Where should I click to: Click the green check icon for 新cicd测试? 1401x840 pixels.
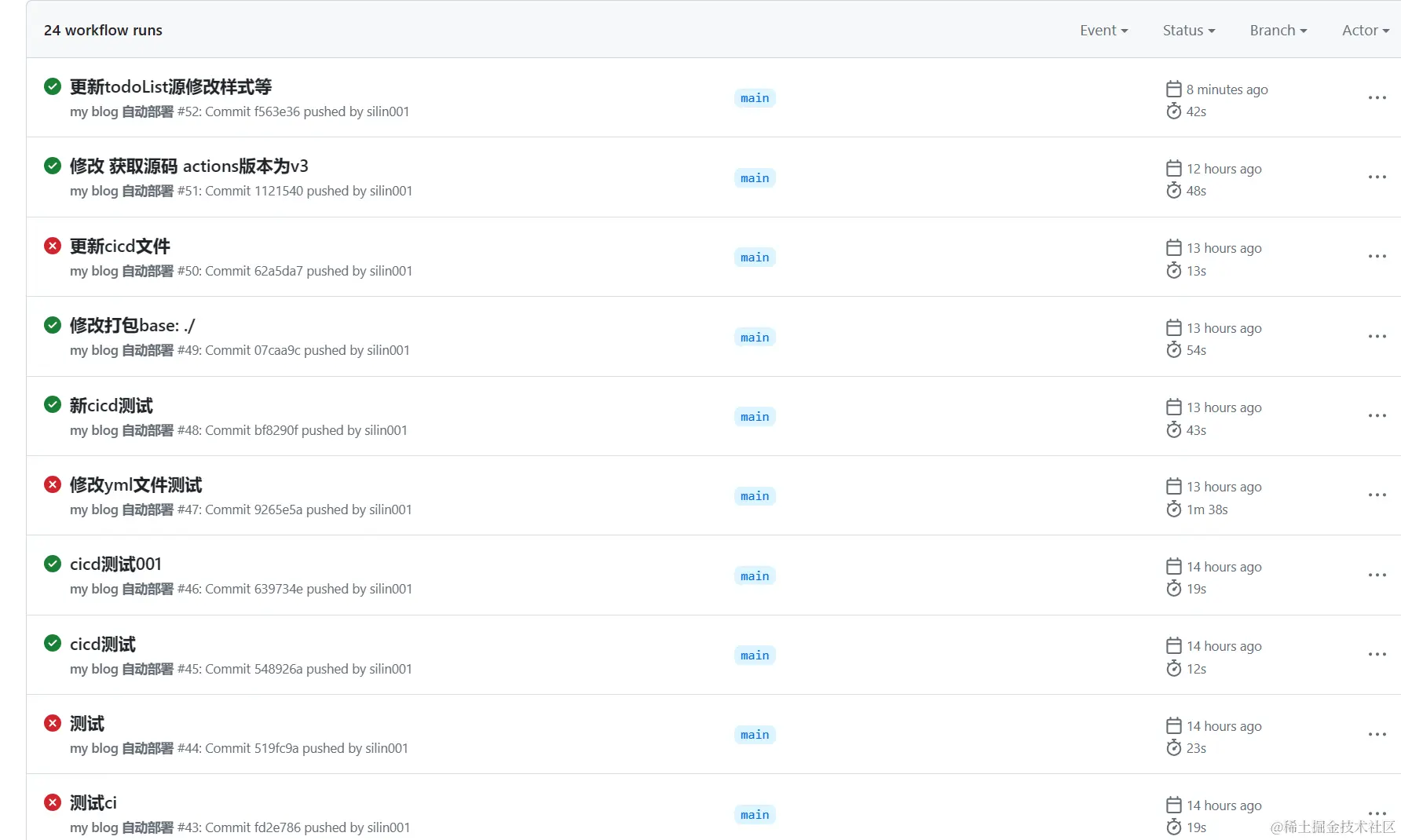[53, 404]
